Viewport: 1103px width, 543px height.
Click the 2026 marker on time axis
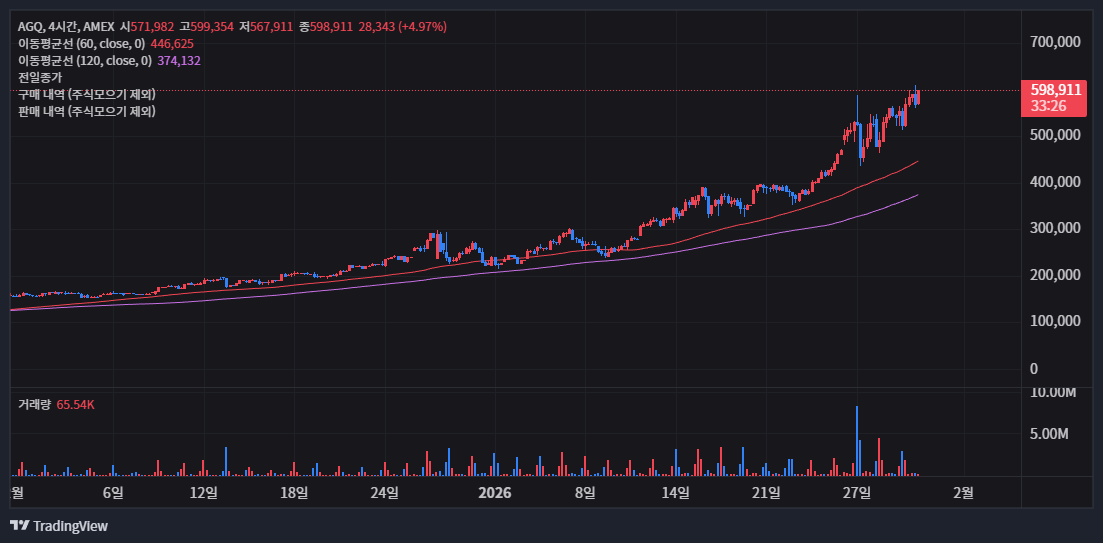pyautogui.click(x=495, y=492)
